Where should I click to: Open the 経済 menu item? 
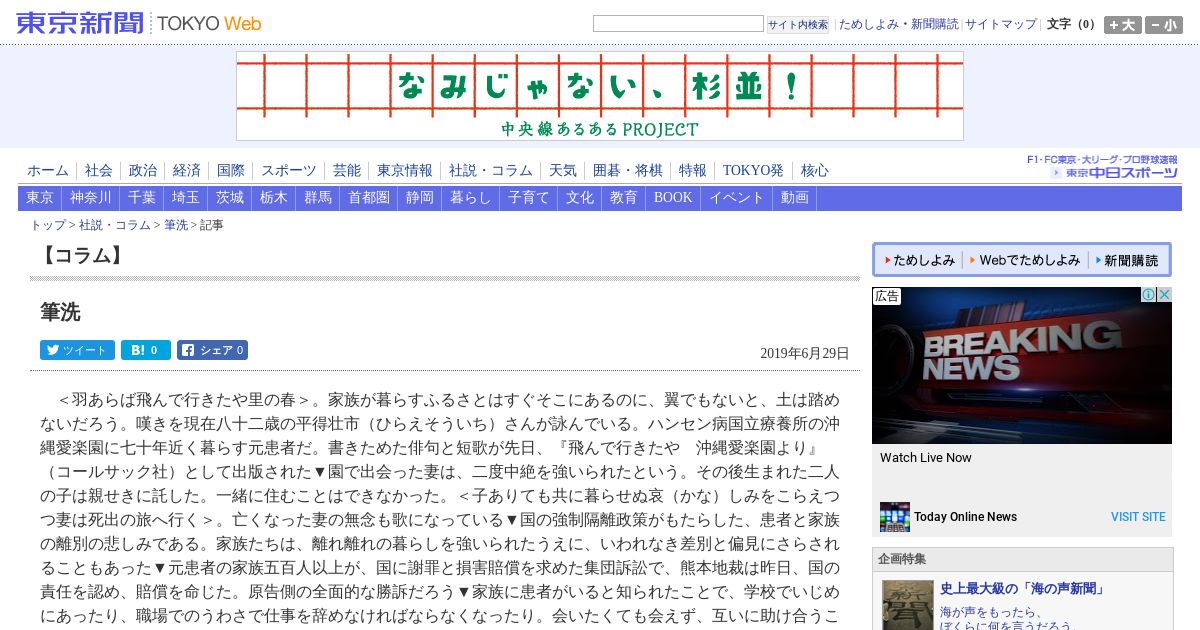point(187,171)
